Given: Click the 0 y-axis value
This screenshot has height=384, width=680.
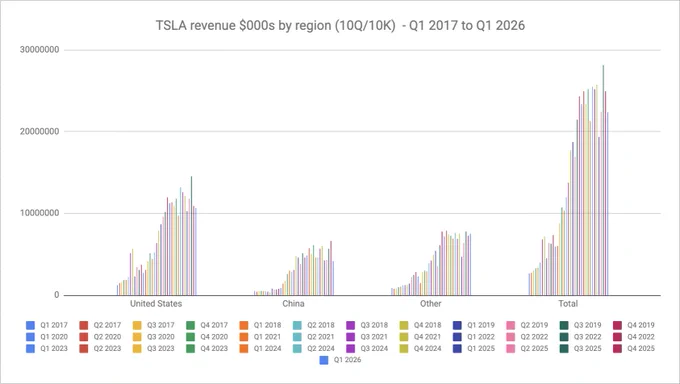Looking at the screenshot, I should click(57, 295).
